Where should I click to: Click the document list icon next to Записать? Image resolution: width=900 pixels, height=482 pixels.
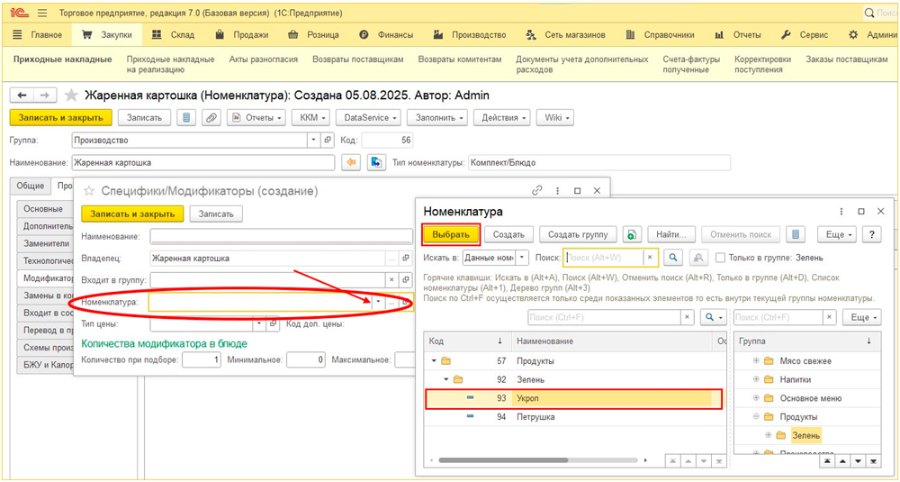pos(186,118)
